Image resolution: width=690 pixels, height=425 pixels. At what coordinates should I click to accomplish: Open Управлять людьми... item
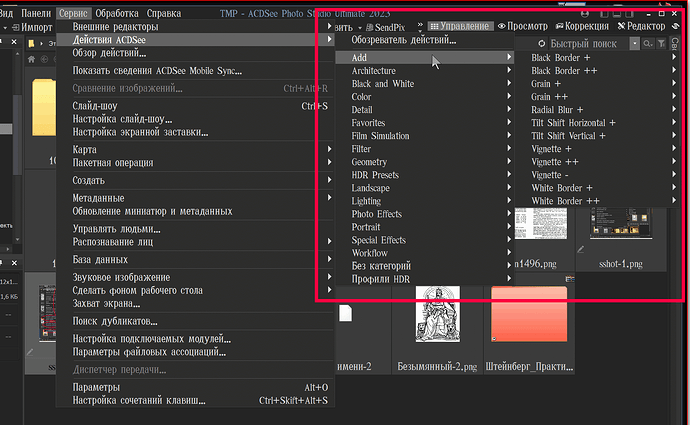195,229
